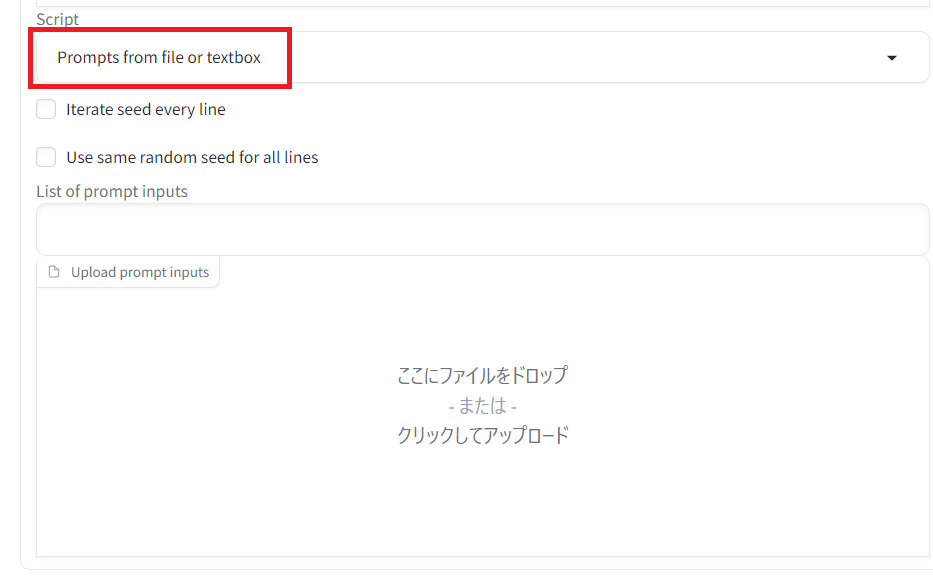Click the 'Use same random seed for all lines' label
The width and height of the screenshot is (933, 579).
[192, 157]
